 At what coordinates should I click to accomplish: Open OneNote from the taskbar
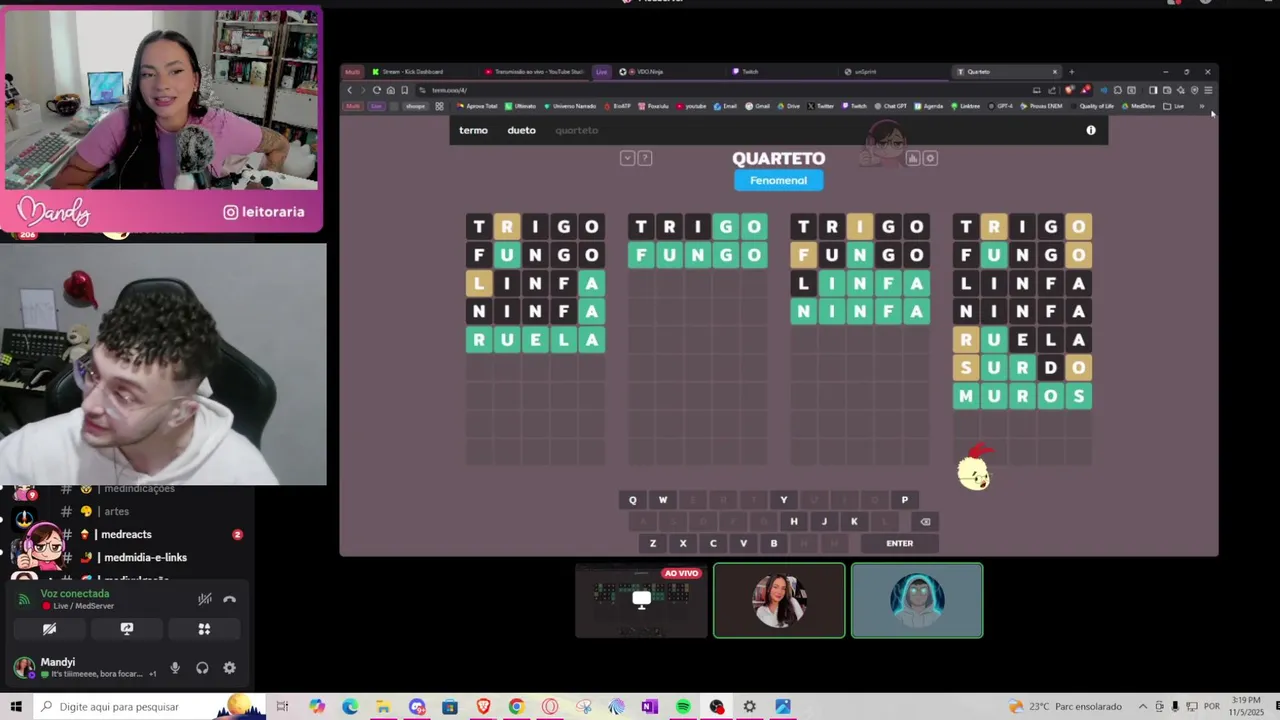[650, 707]
